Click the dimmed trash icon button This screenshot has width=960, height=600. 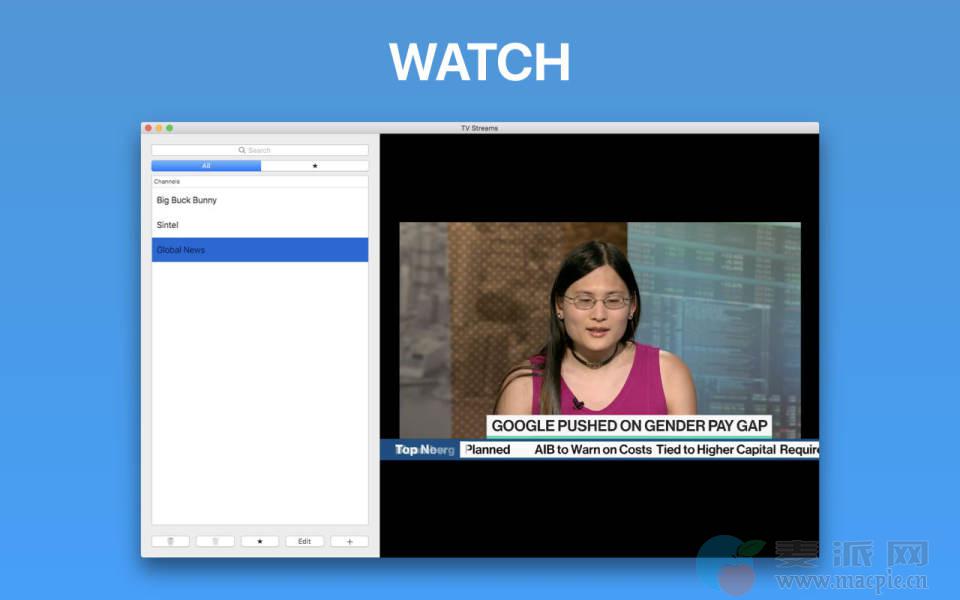coord(215,541)
